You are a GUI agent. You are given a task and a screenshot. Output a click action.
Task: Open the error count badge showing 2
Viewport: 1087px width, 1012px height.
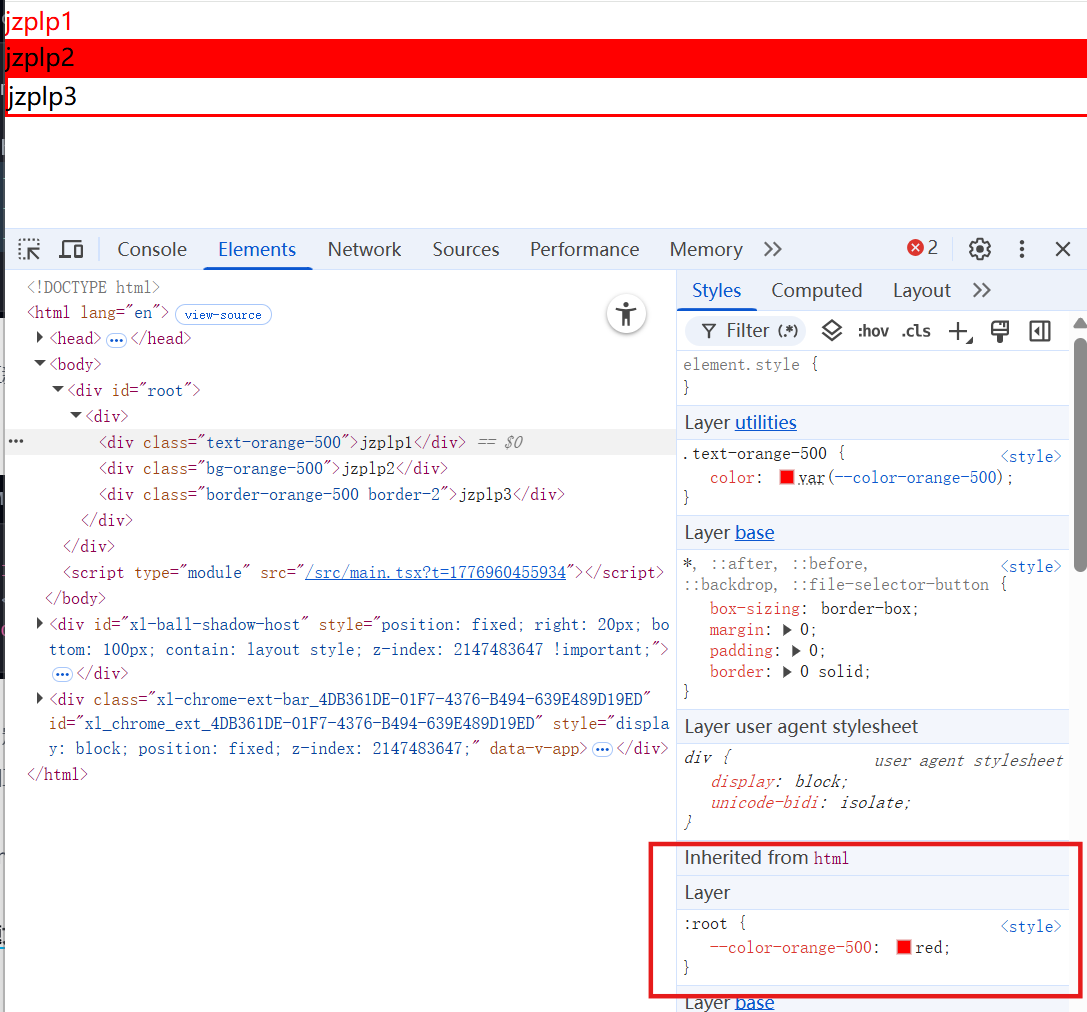923,247
